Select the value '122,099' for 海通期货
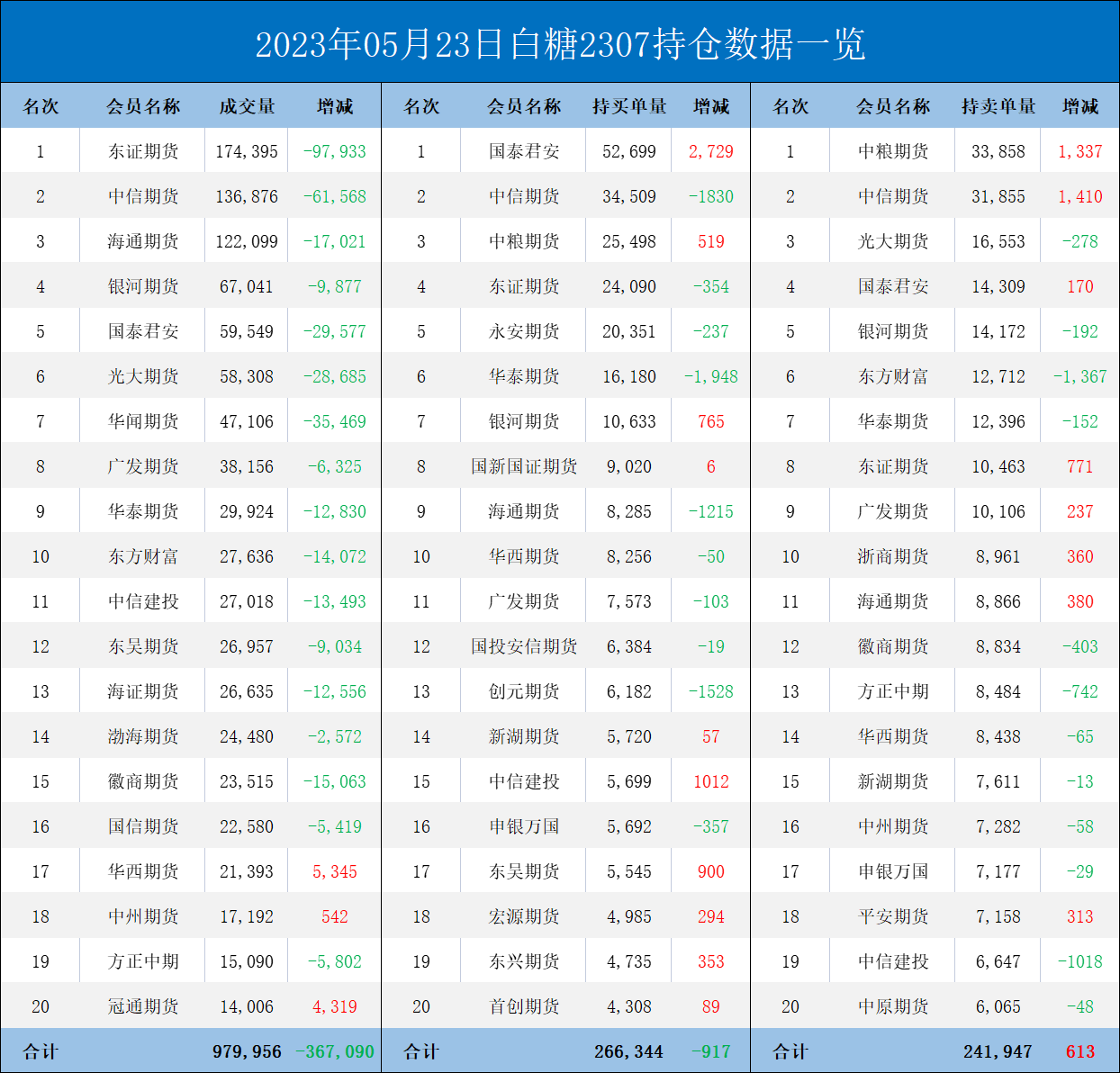 tap(247, 241)
